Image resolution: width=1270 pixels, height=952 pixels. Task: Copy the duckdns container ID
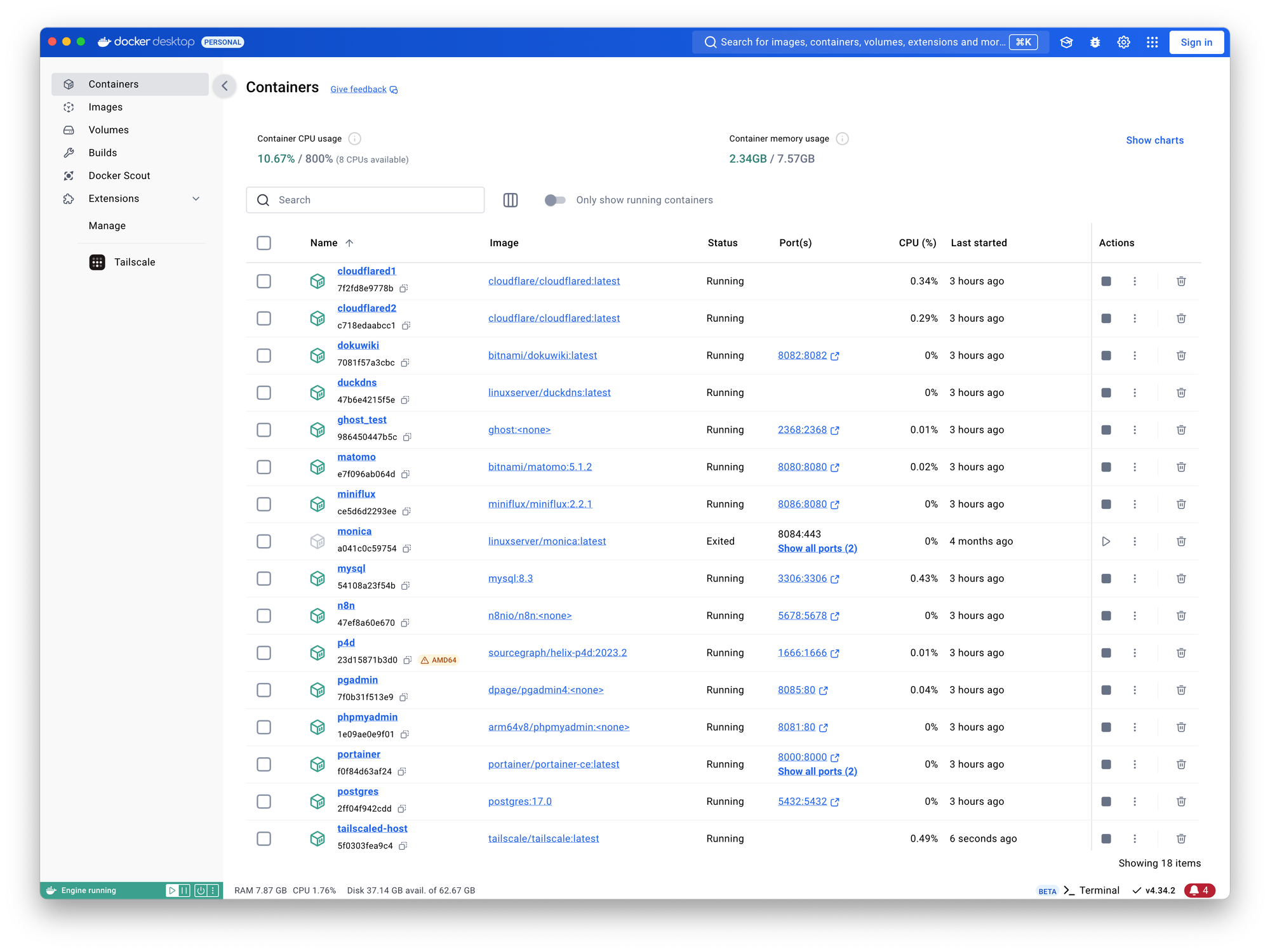coord(405,400)
